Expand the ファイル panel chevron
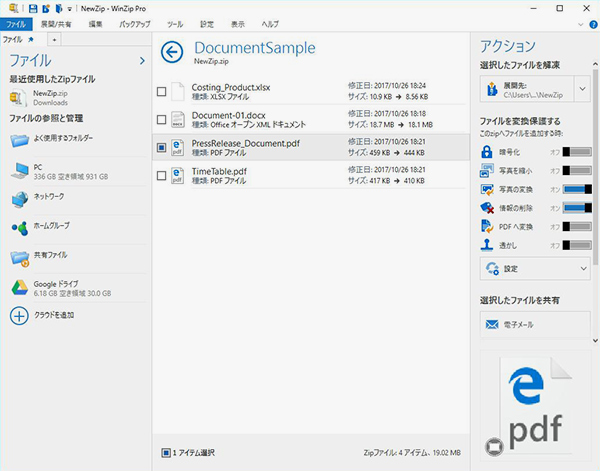This screenshot has height=471, width=600. pos(142,61)
